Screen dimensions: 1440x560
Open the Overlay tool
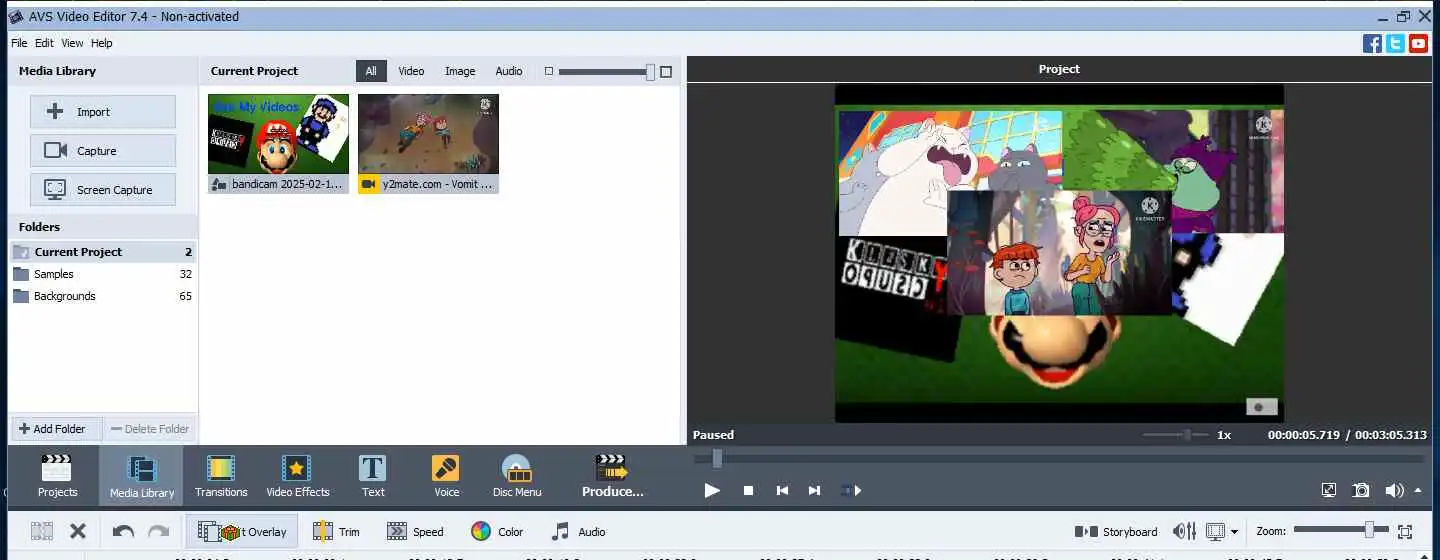pyautogui.click(x=241, y=532)
